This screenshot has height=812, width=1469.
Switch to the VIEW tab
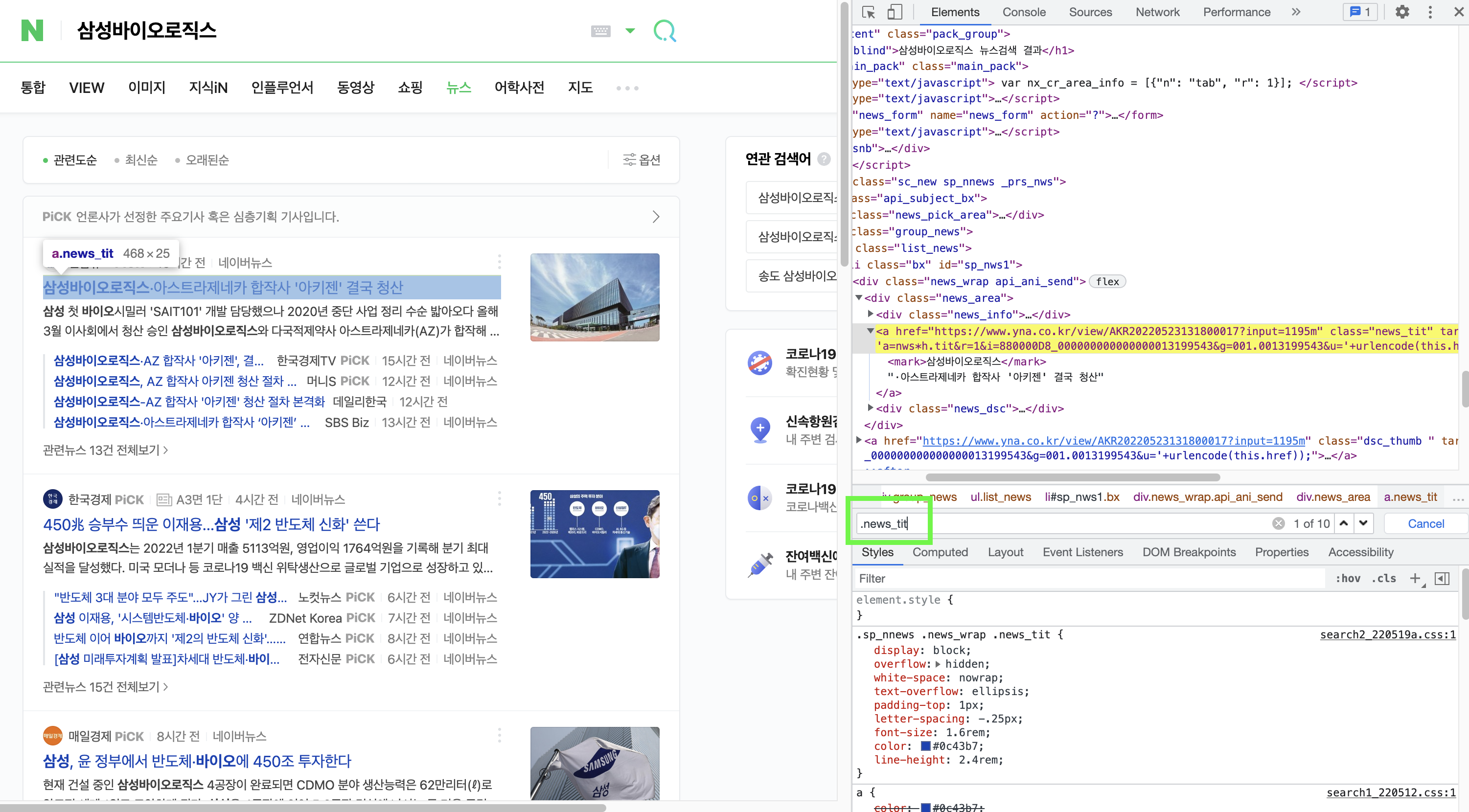point(87,88)
